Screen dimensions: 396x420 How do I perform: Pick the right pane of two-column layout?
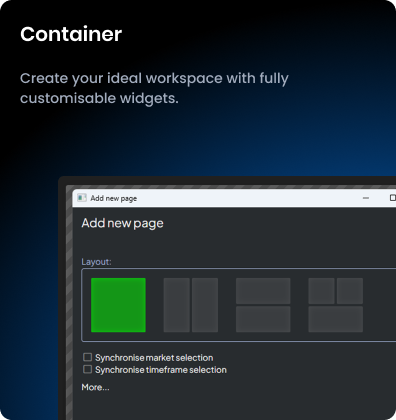pyautogui.click(x=205, y=305)
